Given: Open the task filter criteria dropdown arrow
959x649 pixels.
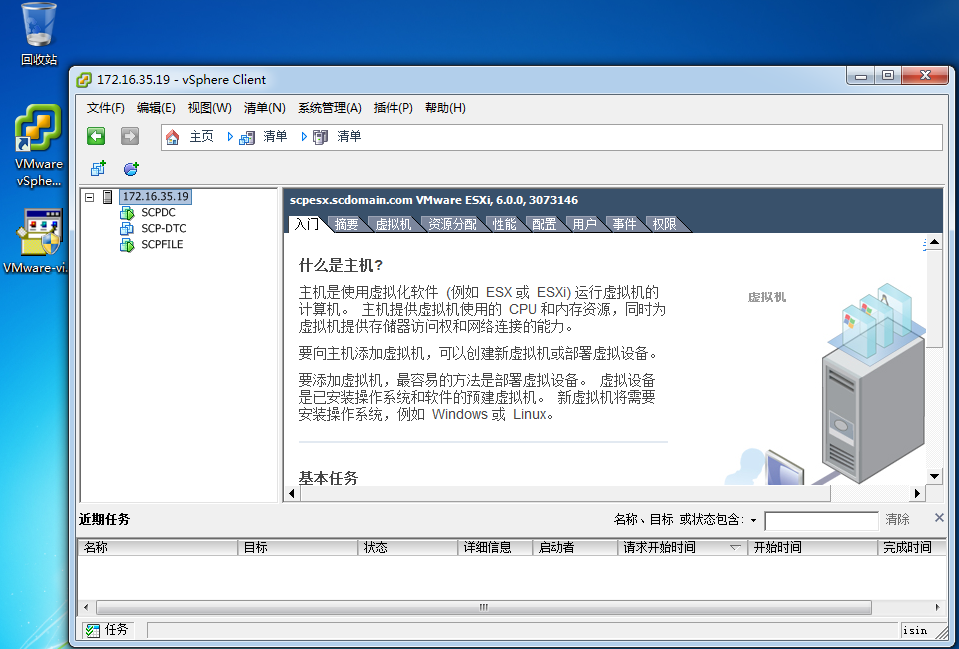Looking at the screenshot, I should pos(754,521).
